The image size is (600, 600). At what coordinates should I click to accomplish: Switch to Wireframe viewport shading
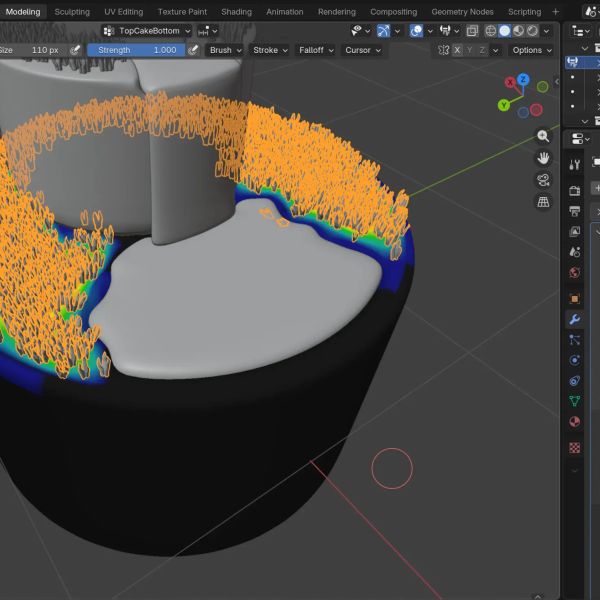[491, 31]
